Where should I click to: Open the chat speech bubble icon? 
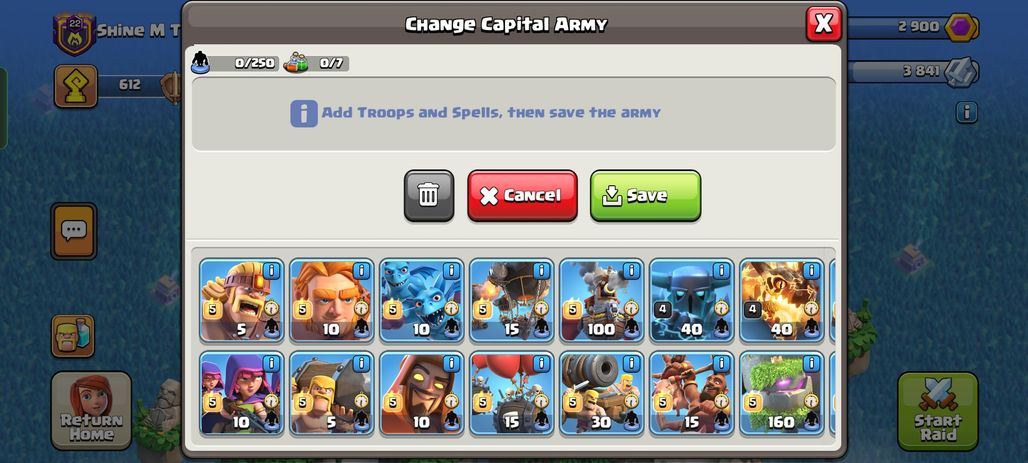pyautogui.click(x=73, y=231)
